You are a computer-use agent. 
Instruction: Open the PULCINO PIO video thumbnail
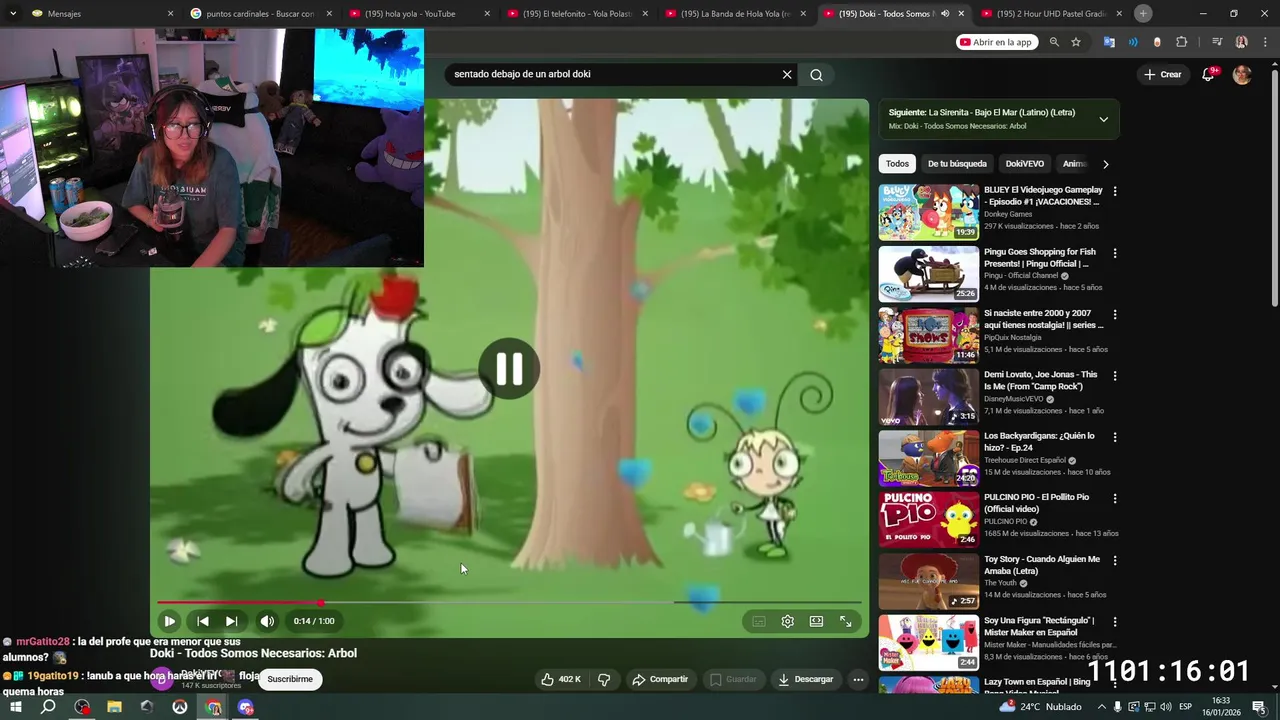929,518
